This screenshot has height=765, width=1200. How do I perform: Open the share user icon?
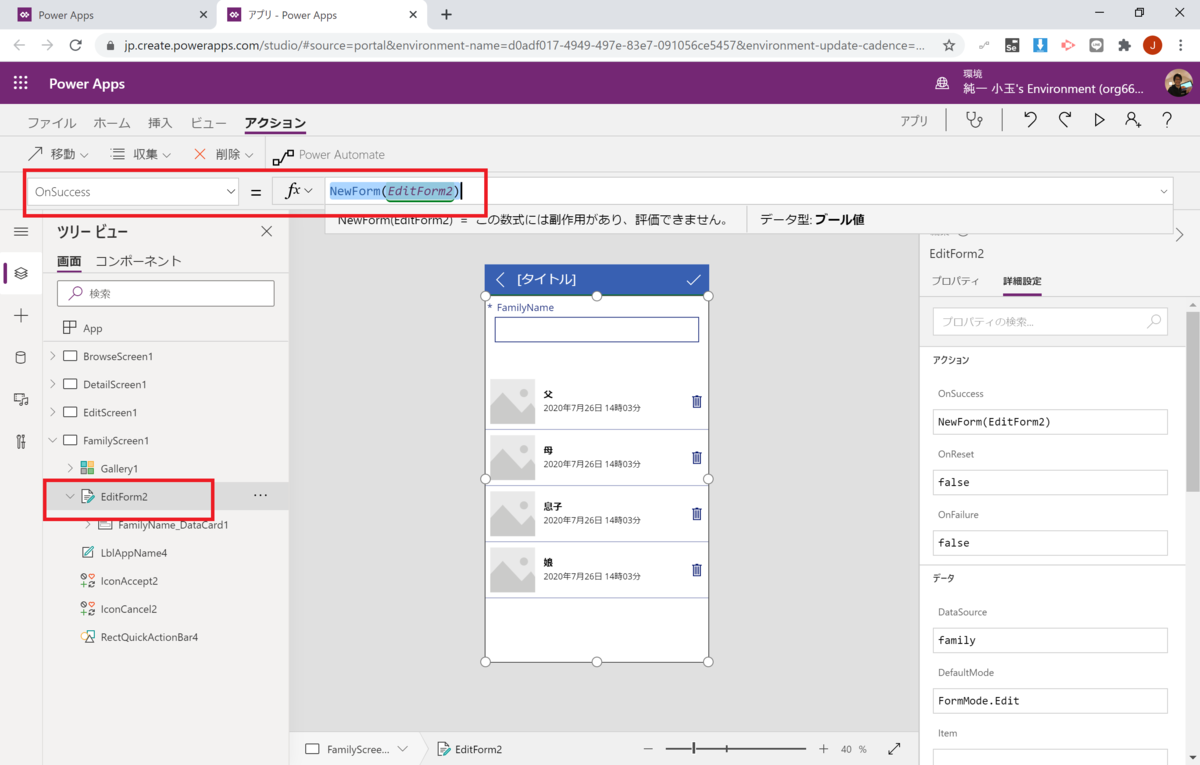(1133, 120)
